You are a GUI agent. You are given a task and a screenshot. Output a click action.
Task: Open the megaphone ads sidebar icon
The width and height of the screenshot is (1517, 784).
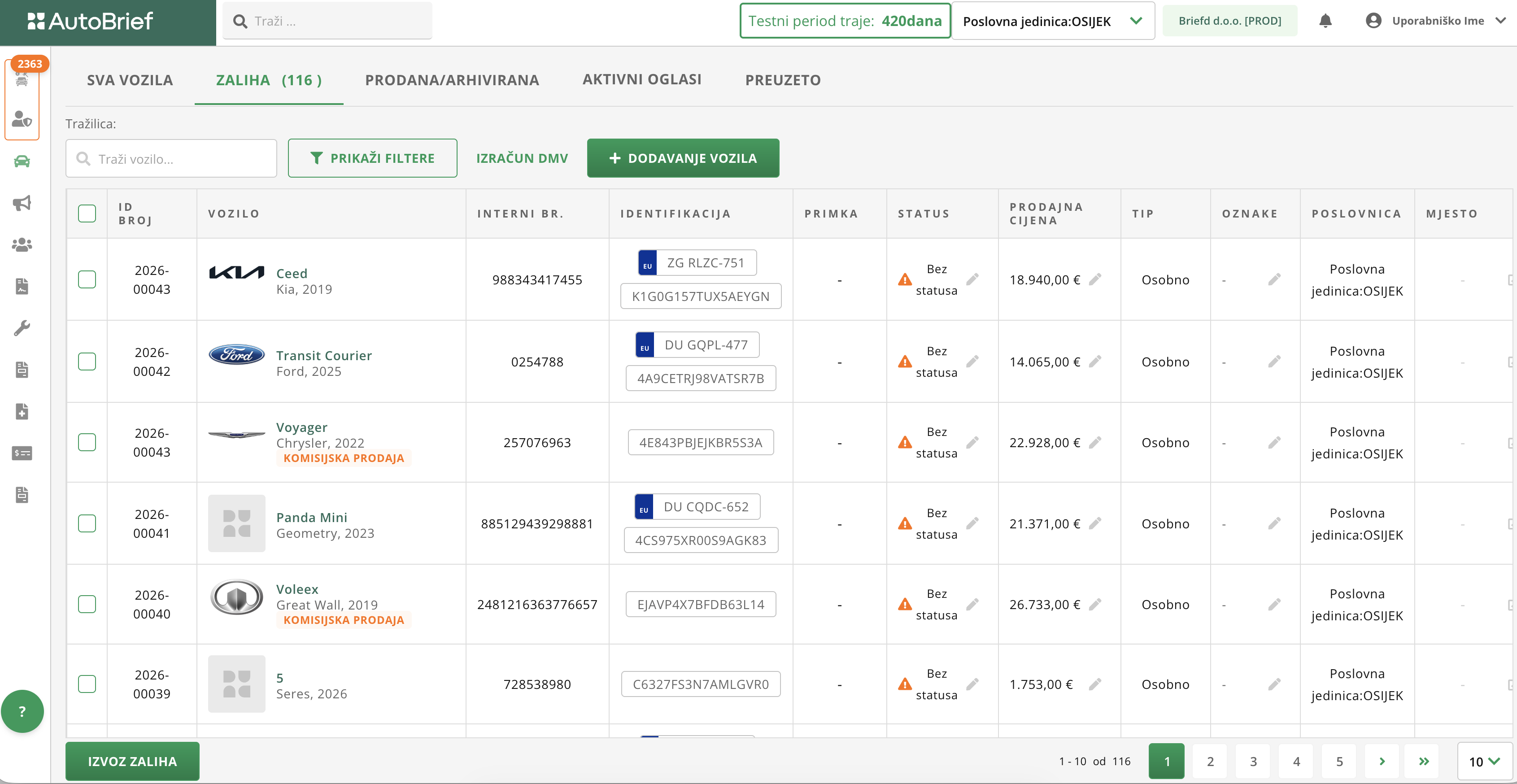click(22, 203)
